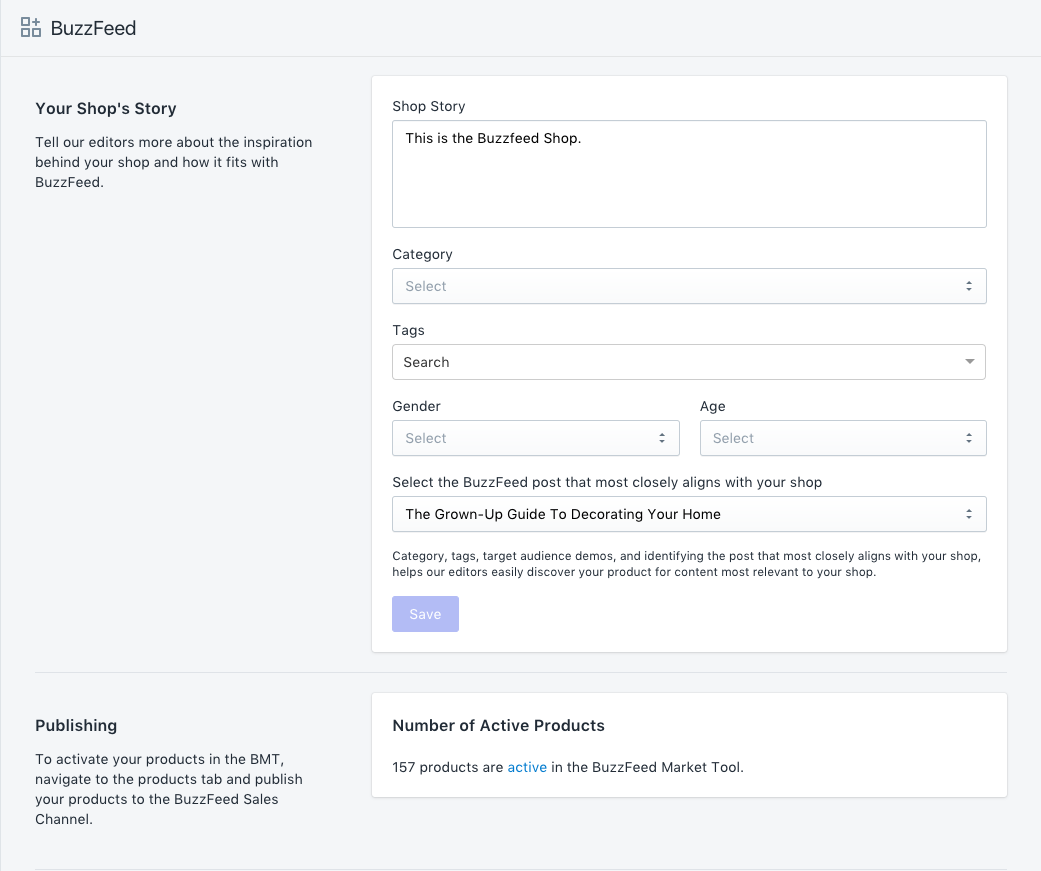Edit the Shop Story text area
1041x871 pixels.
[689, 174]
